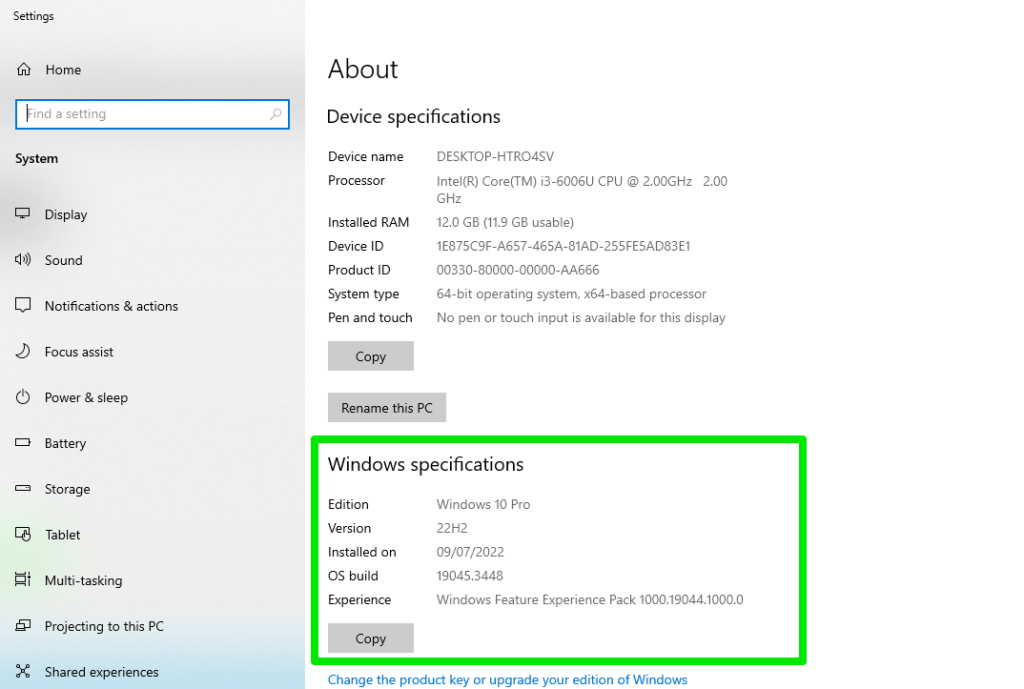Open Power & sleep settings icon
This screenshot has width=1024, height=689.
pos(24,397)
